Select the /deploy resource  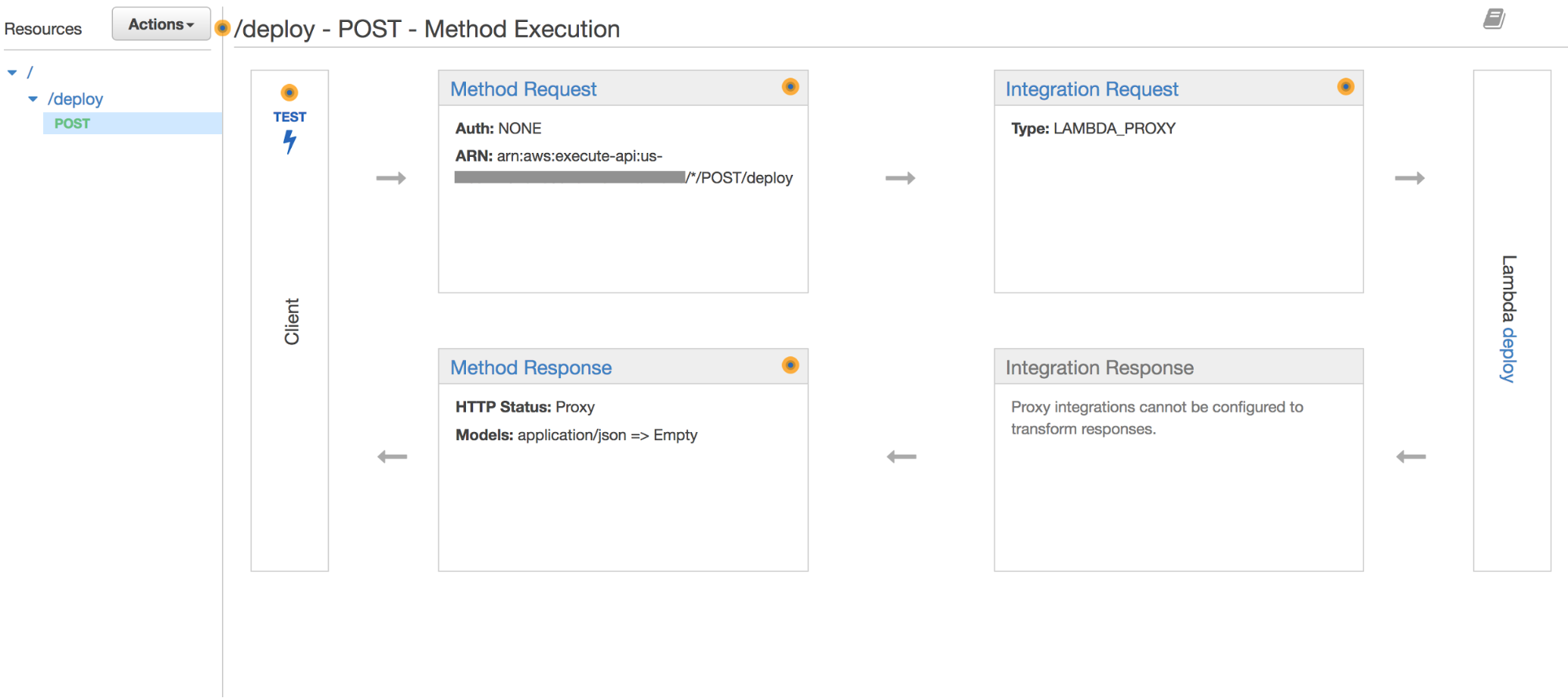point(75,99)
